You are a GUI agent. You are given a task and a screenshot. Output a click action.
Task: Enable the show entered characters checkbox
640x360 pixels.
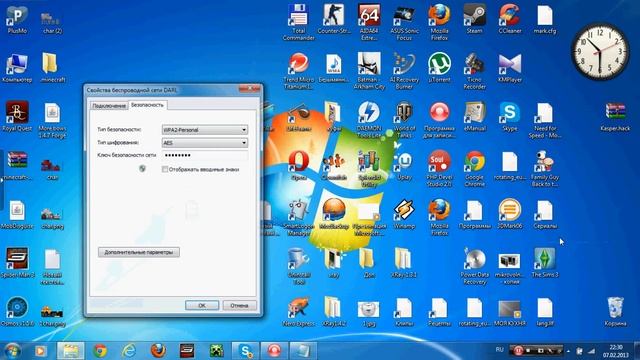pos(165,169)
